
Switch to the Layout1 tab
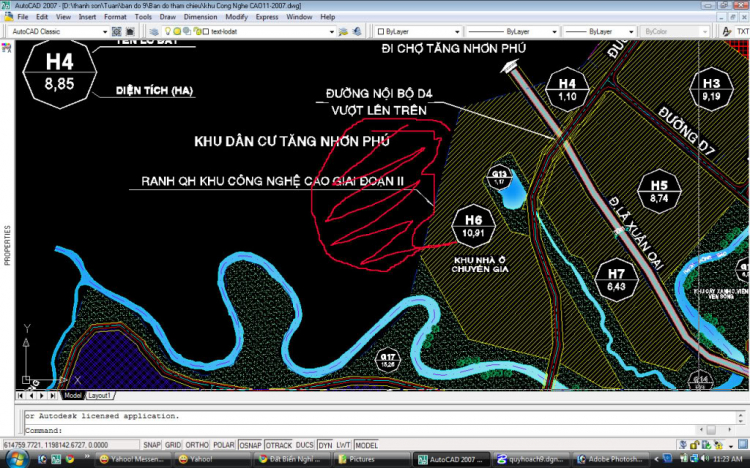pos(99,395)
